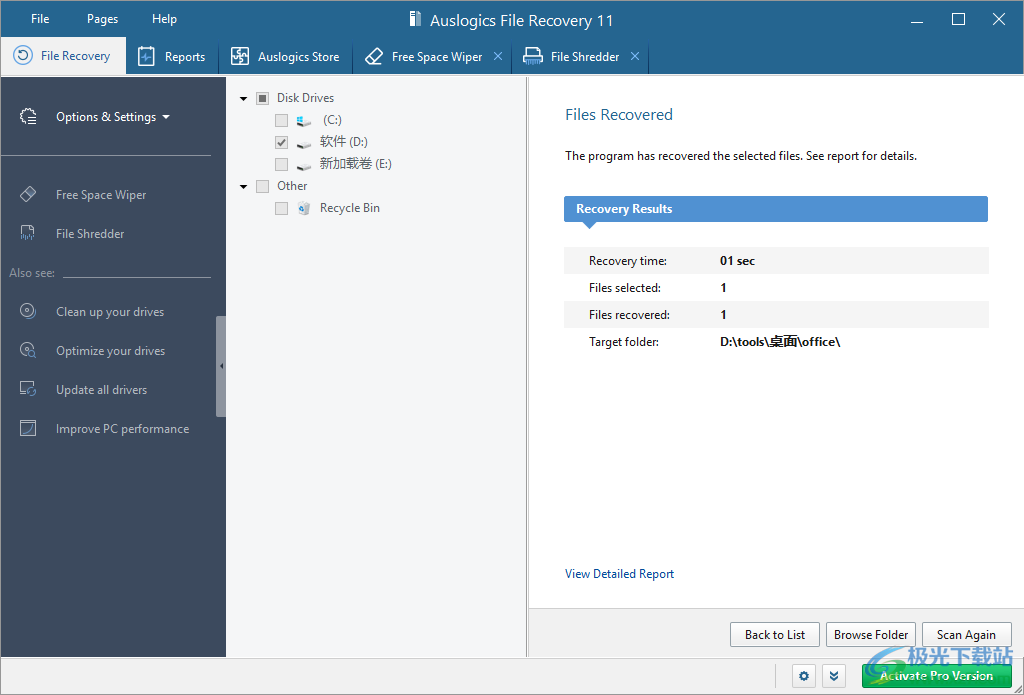Click the Scan Again button
The height and width of the screenshot is (695, 1024).
(966, 634)
